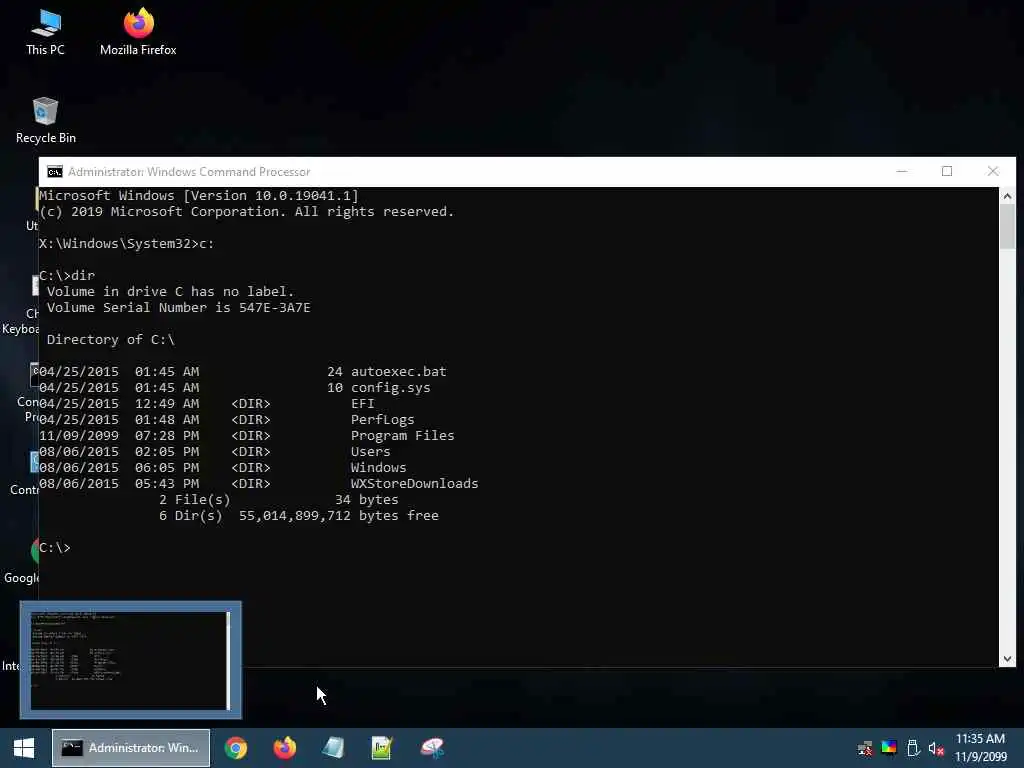Close the Command Processor window
Image resolution: width=1024 pixels, height=768 pixels.
pos(993,172)
